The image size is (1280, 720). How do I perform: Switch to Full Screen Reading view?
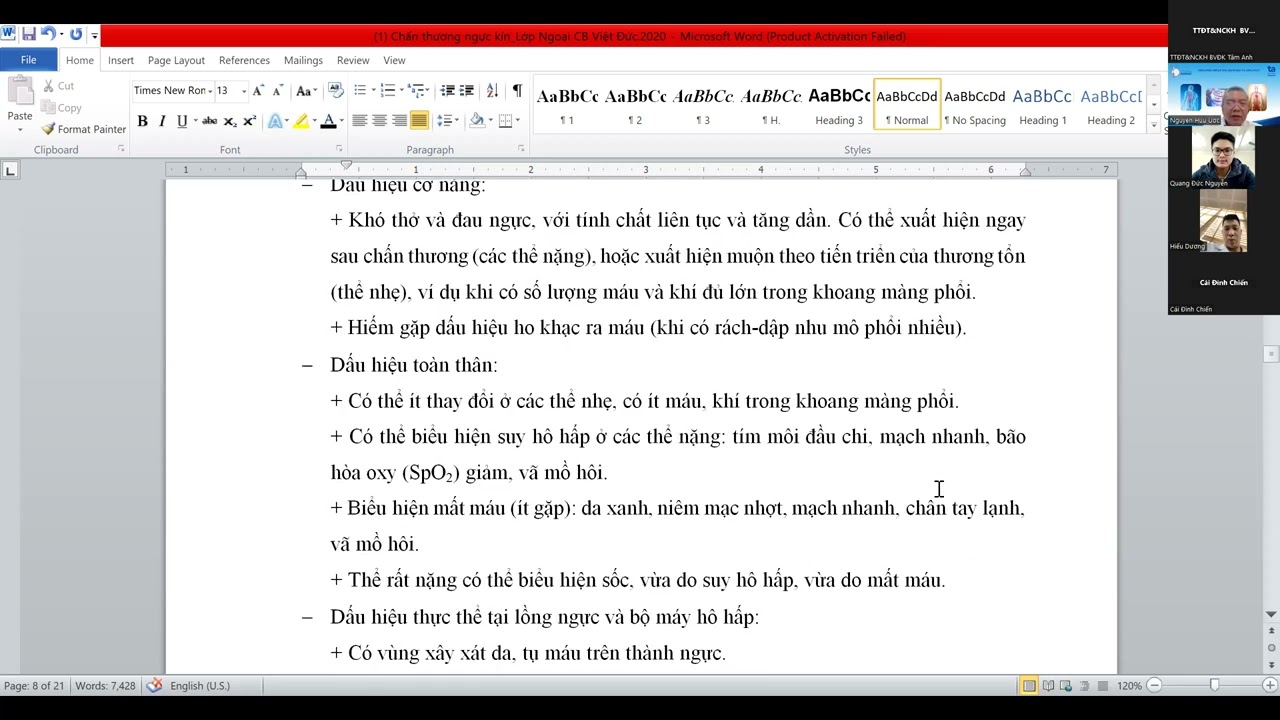(x=1047, y=686)
